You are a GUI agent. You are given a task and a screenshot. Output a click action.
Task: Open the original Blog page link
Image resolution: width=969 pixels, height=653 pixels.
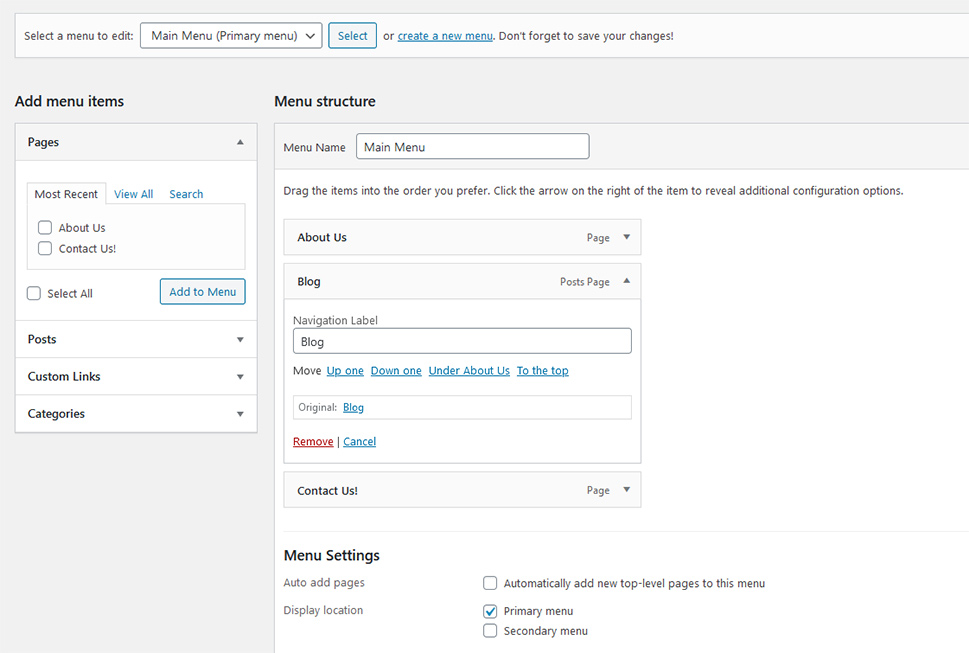[353, 407]
